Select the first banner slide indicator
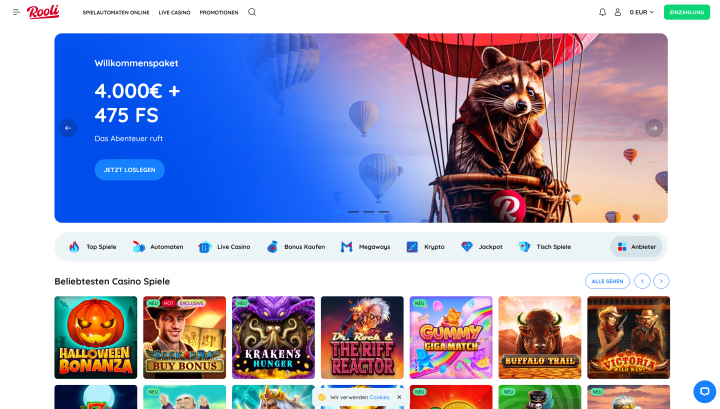 [338, 212]
